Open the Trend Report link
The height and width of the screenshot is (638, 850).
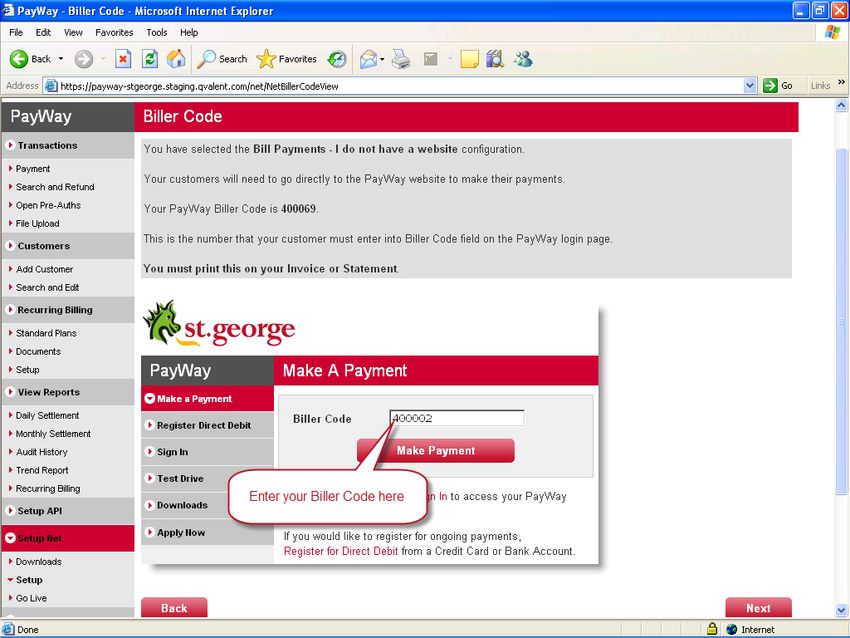click(42, 471)
